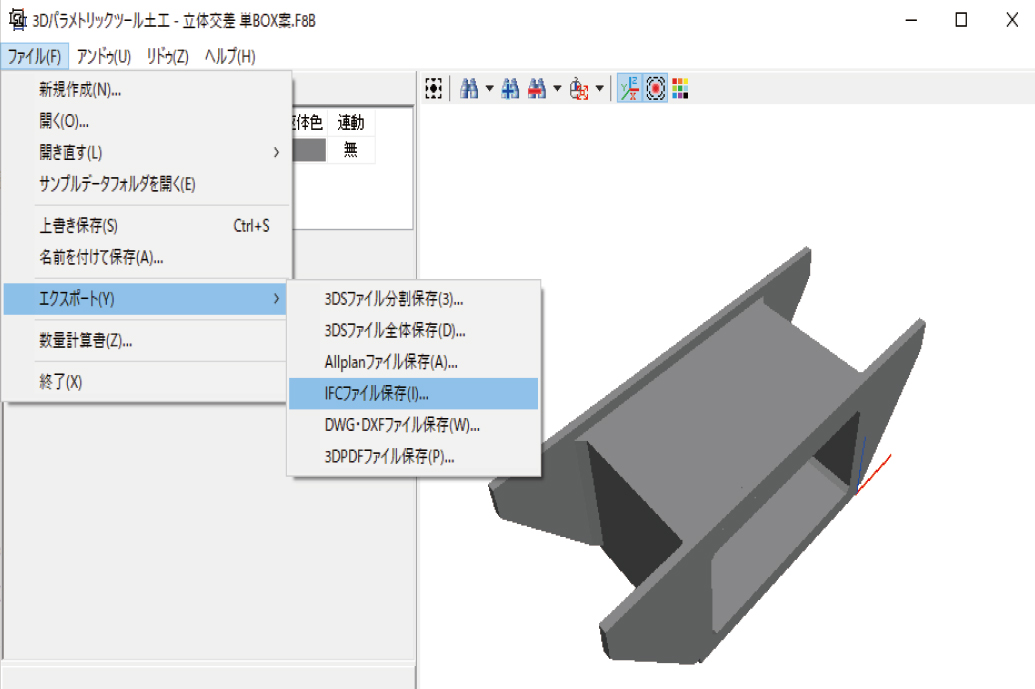
Task: Click the application icon in the title bar
Action: tap(17, 20)
